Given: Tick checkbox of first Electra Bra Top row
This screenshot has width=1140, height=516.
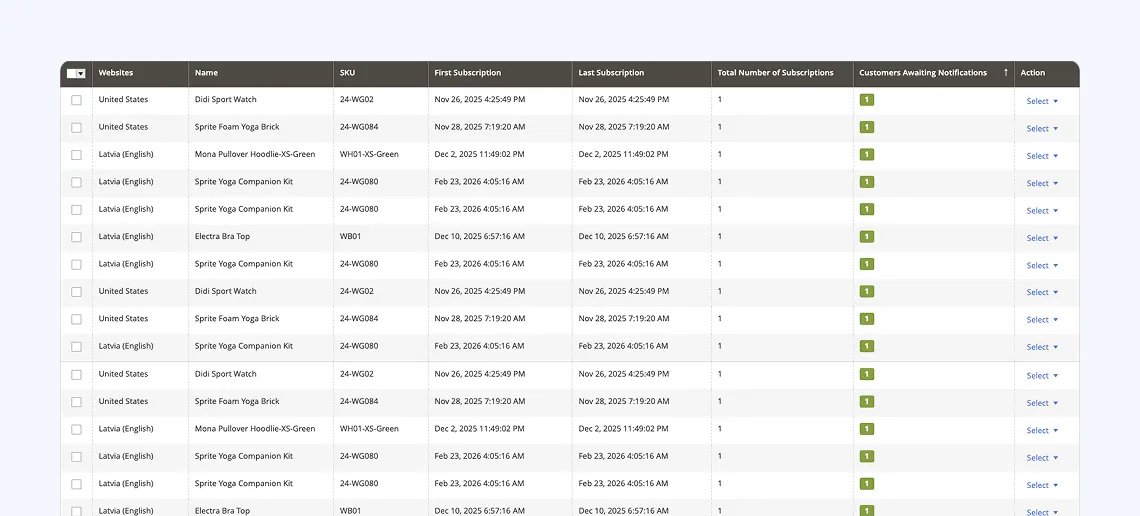Looking at the screenshot, I should [76, 237].
